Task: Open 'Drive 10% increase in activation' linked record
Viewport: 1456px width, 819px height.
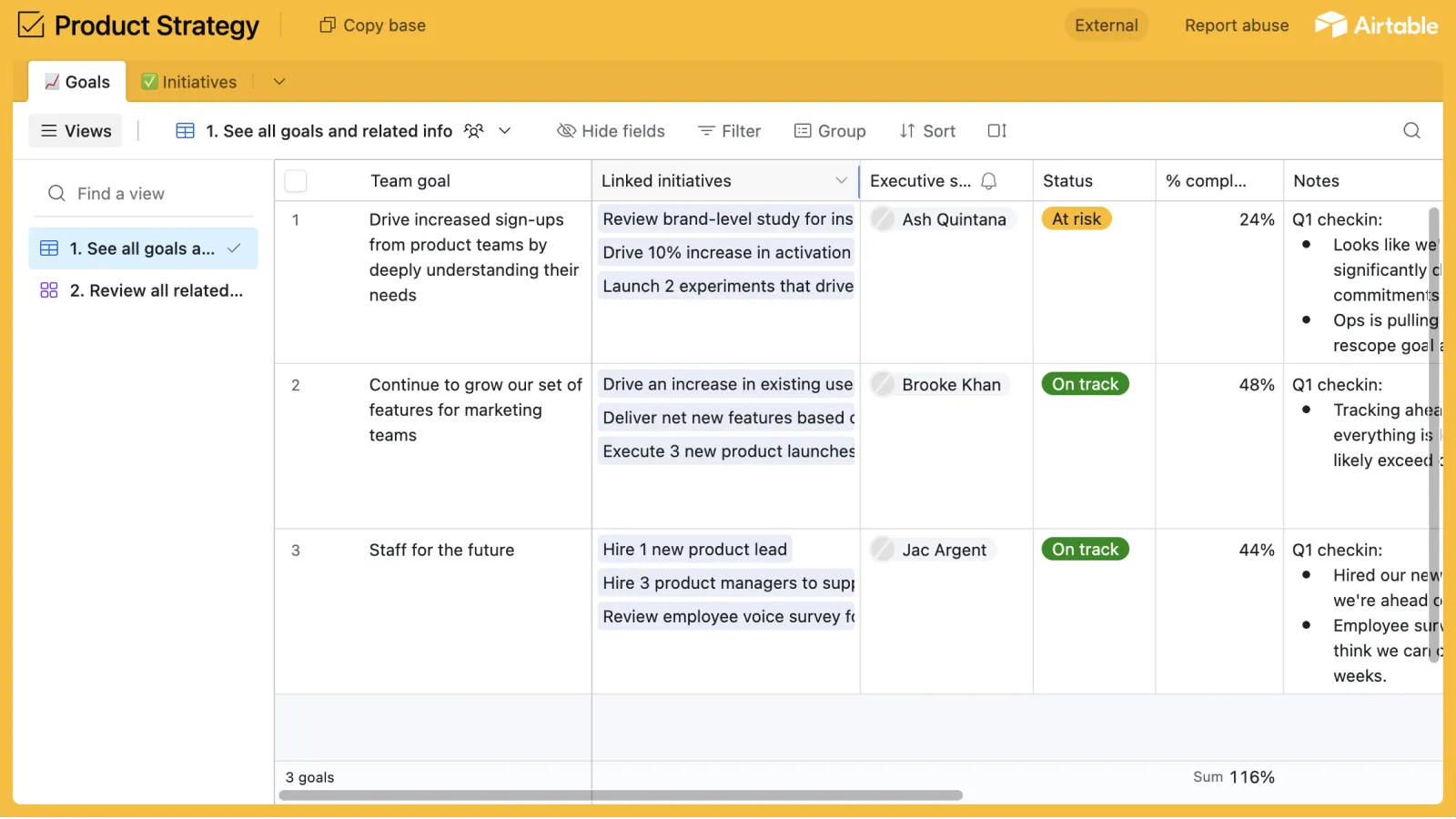Action: click(x=726, y=253)
